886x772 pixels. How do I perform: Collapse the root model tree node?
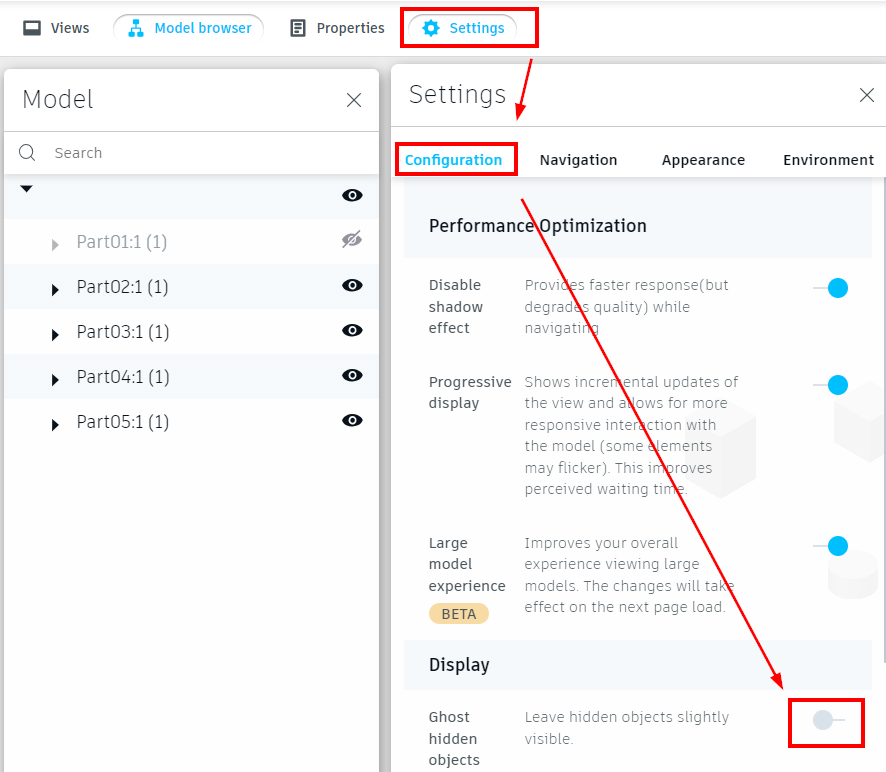27,189
